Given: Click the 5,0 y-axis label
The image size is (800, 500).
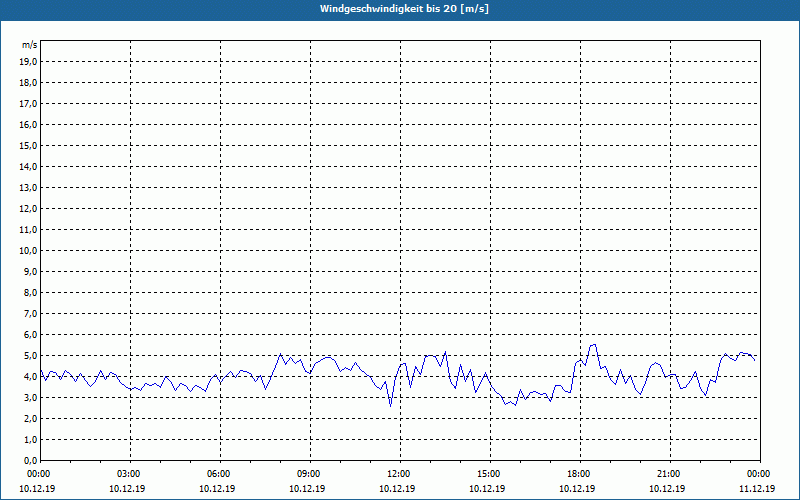Looking at the screenshot, I should (x=30, y=356).
